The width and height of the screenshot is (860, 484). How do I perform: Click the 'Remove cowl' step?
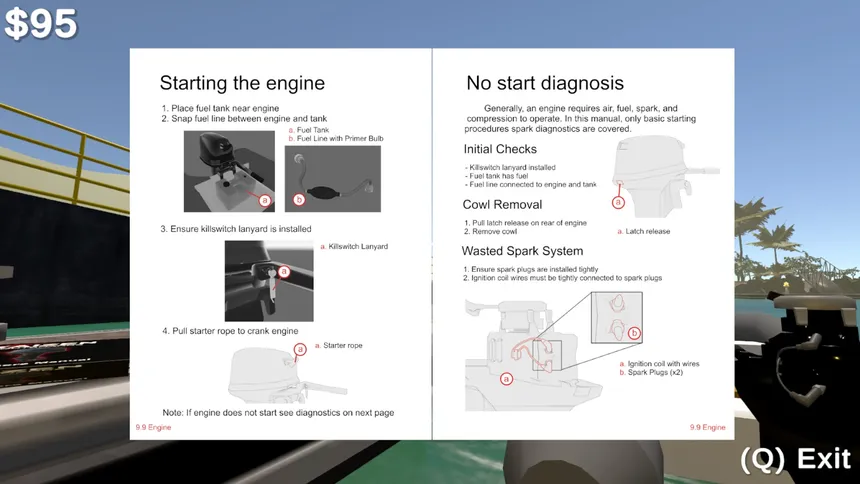(x=490, y=232)
